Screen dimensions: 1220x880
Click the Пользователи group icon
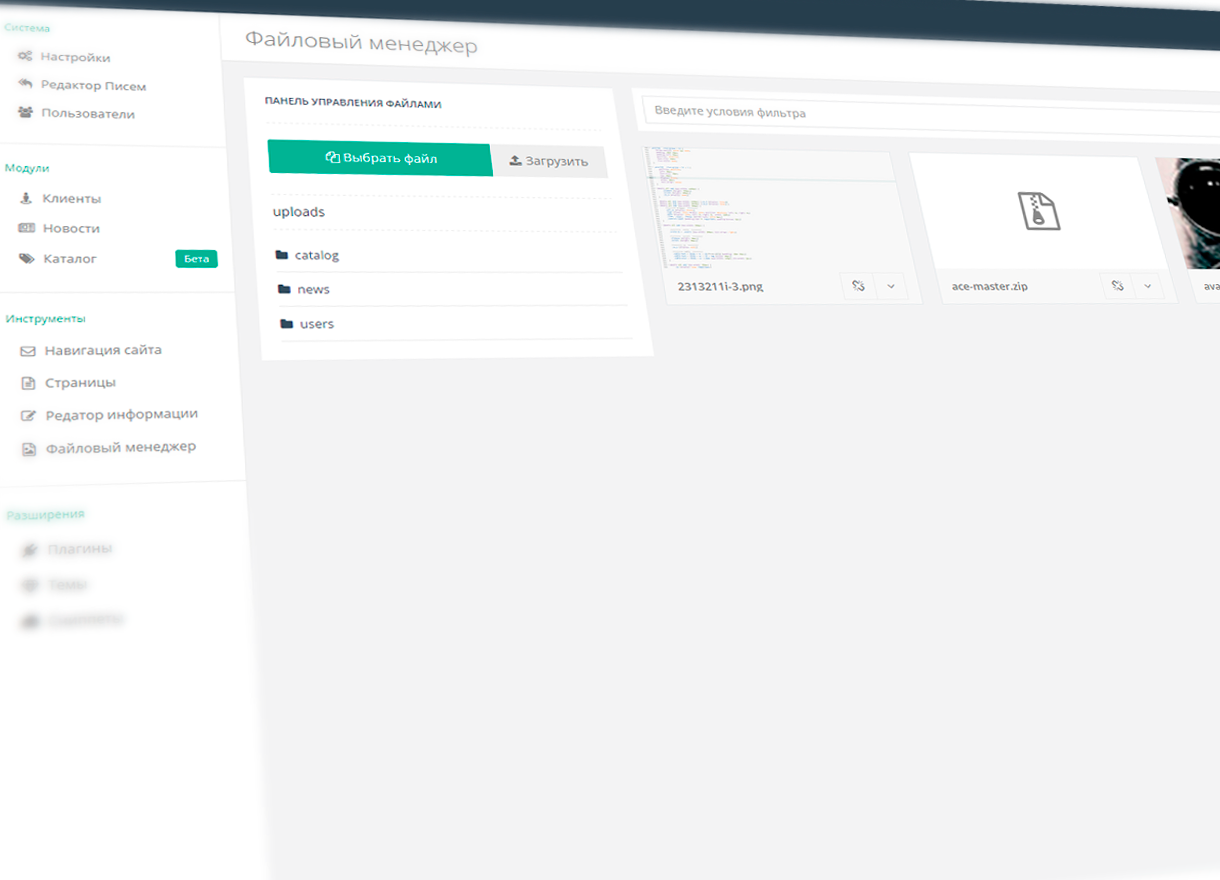[x=25, y=112]
